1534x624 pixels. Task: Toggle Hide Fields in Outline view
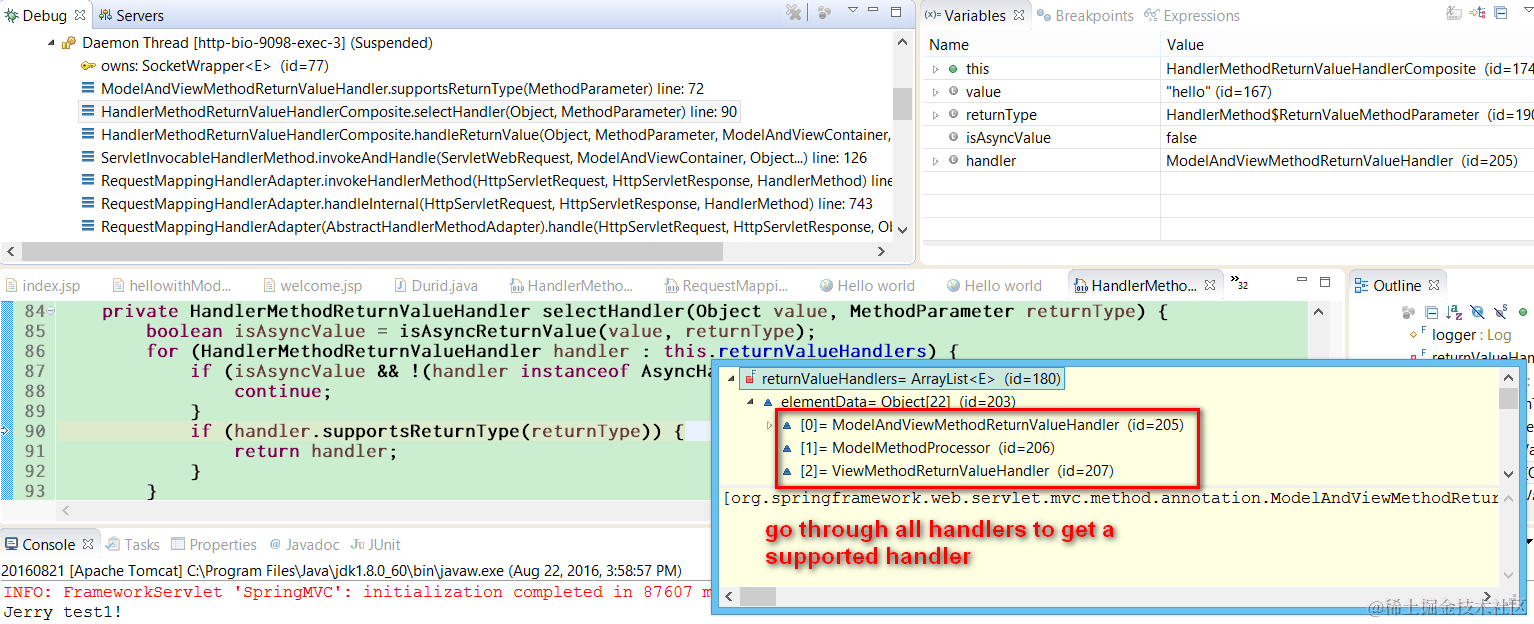[x=1477, y=312]
